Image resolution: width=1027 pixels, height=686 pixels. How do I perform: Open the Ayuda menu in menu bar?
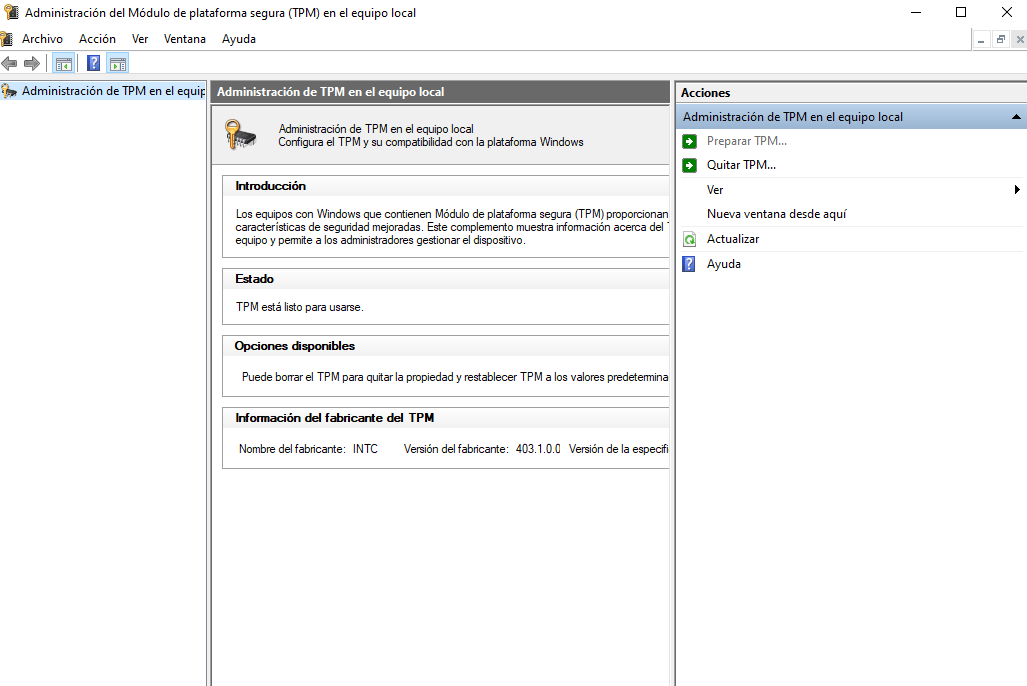[238, 39]
